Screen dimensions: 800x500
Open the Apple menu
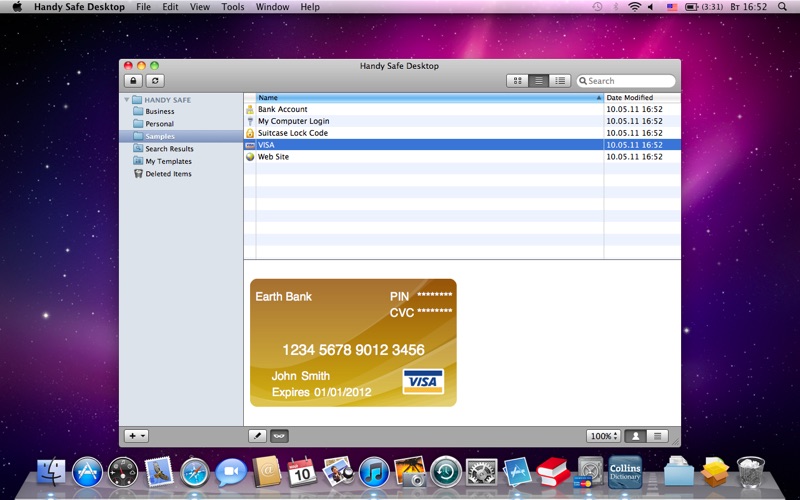point(17,7)
